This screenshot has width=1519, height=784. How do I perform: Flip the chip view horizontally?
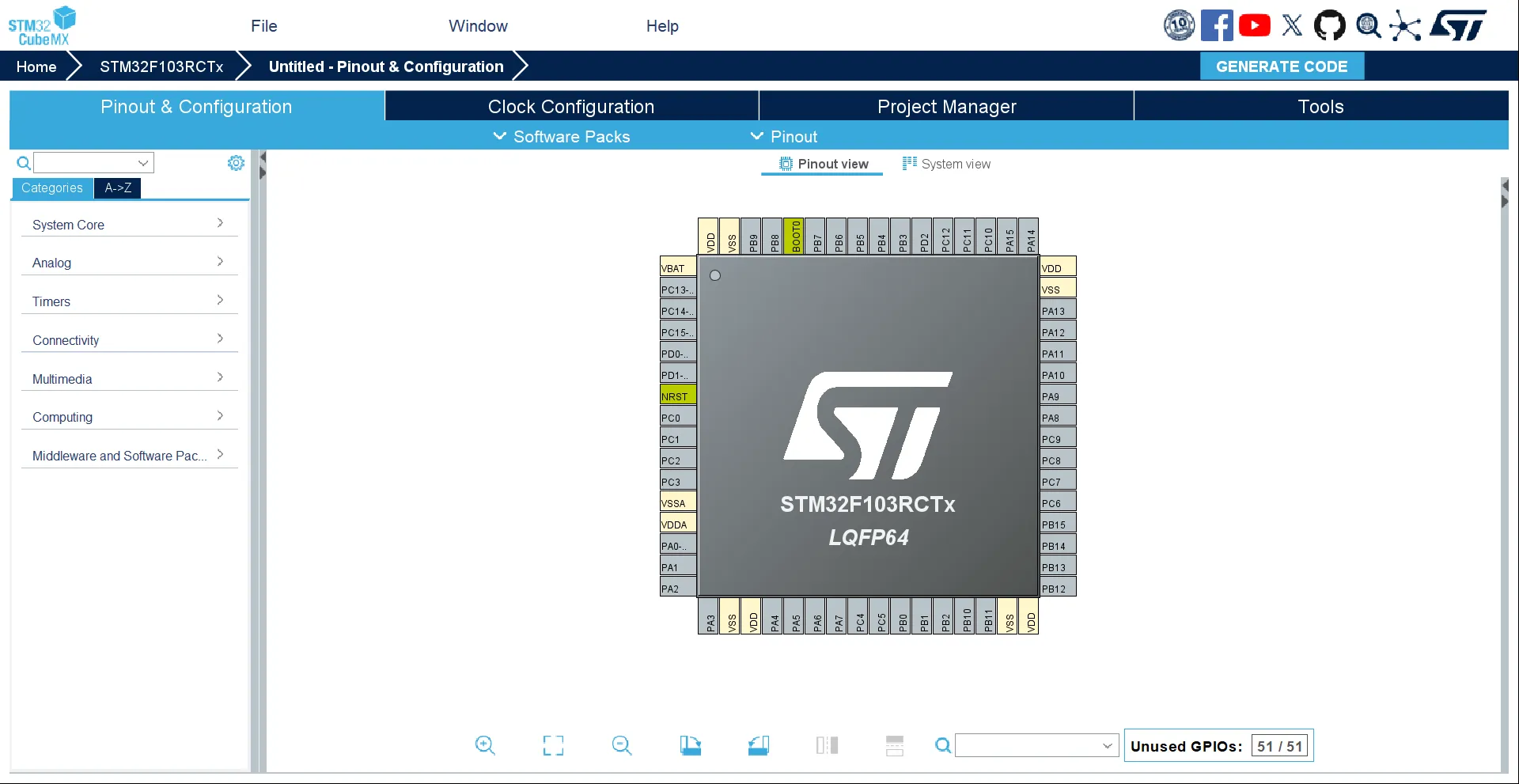pyautogui.click(x=828, y=745)
